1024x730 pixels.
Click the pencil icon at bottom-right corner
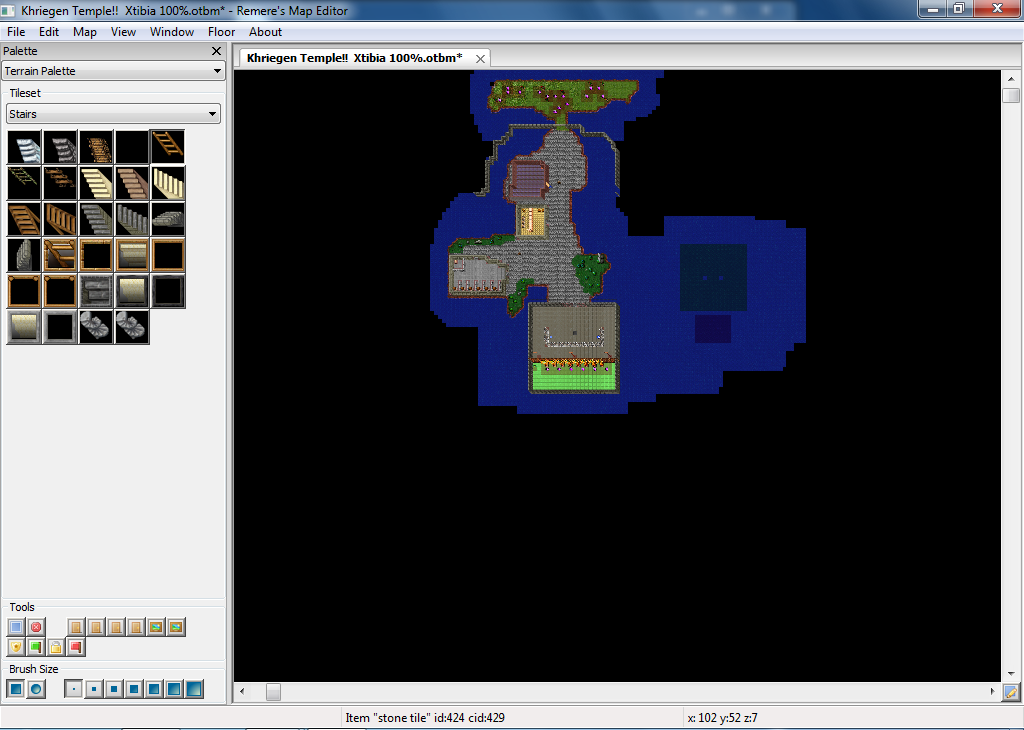[x=1010, y=692]
